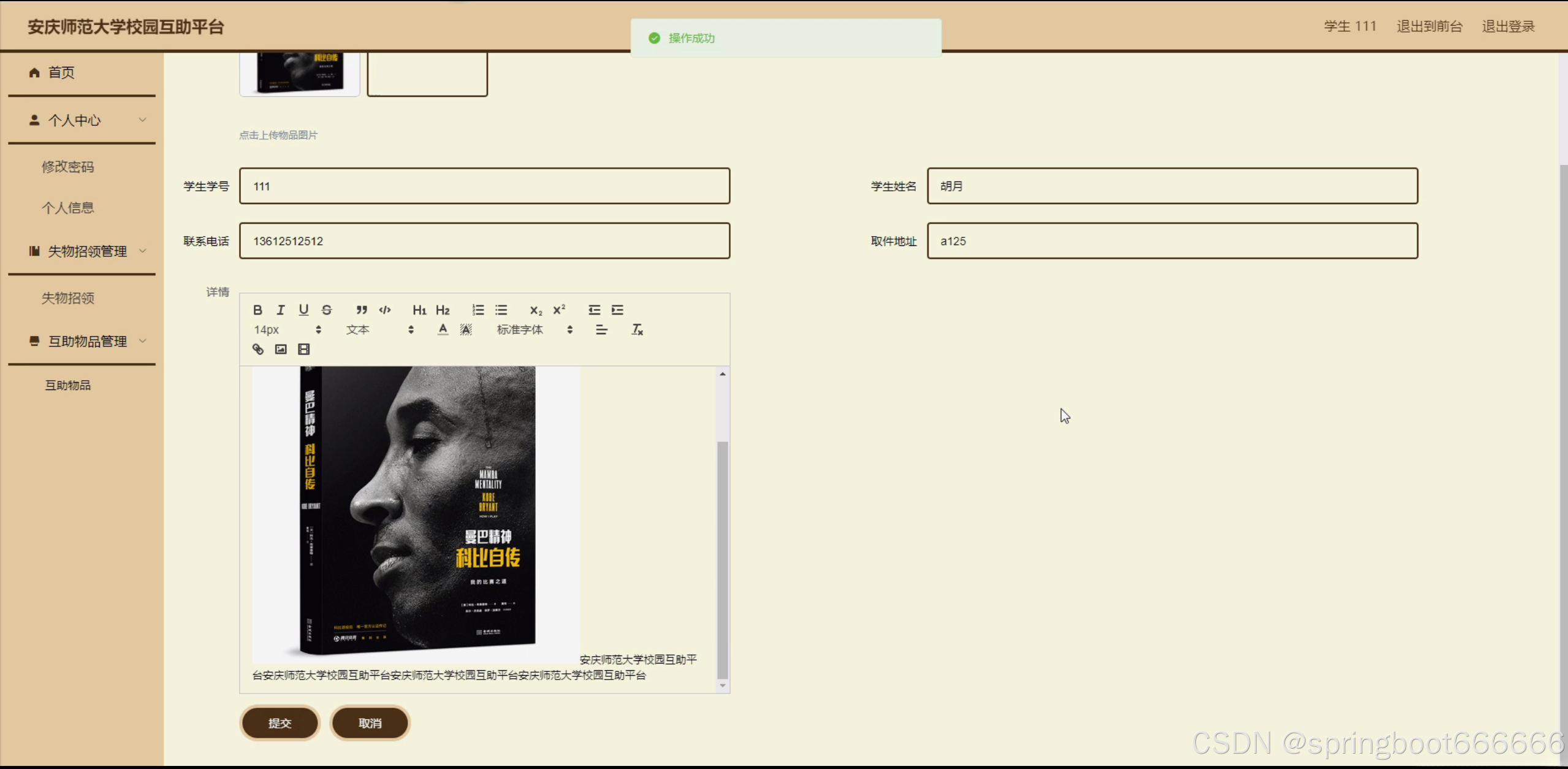
Task: Click the 提交 submit button
Action: (x=280, y=723)
